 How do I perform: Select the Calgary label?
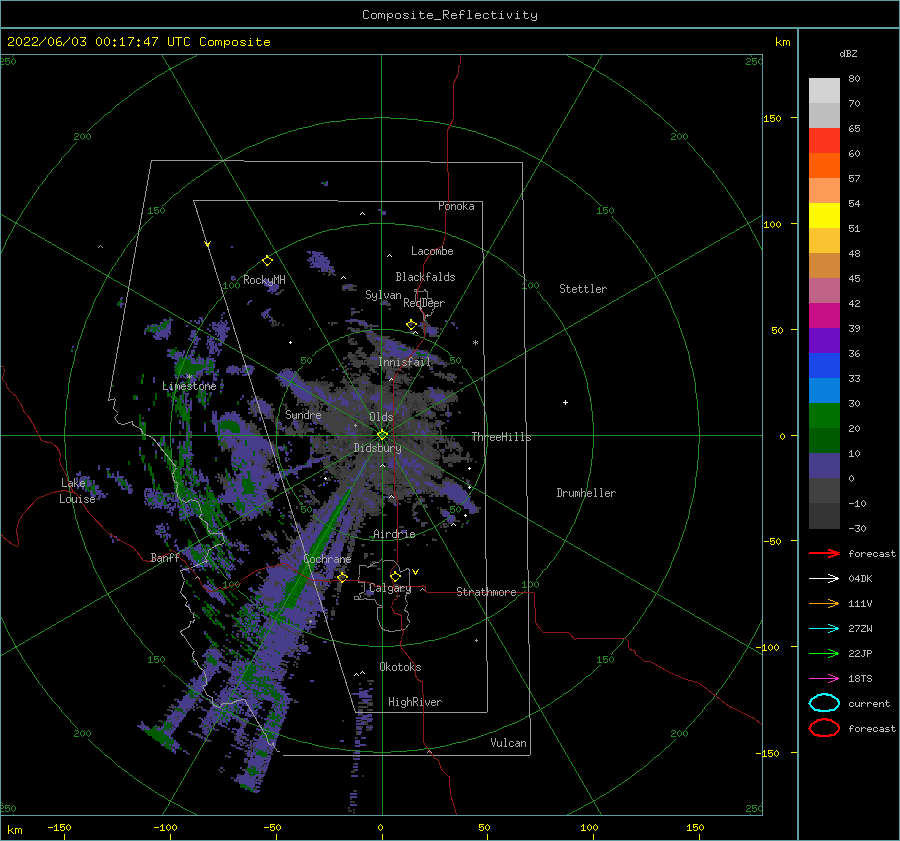click(x=390, y=588)
